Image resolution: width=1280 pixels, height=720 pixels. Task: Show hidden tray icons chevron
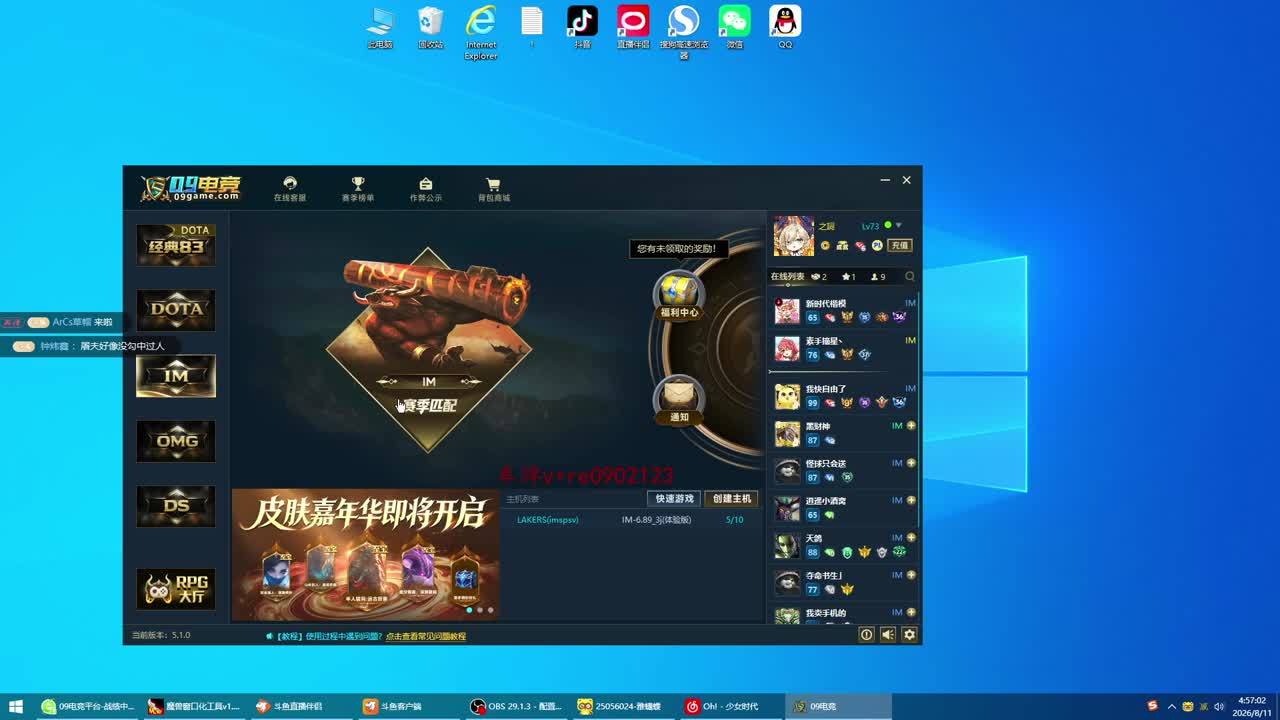click(x=1171, y=706)
